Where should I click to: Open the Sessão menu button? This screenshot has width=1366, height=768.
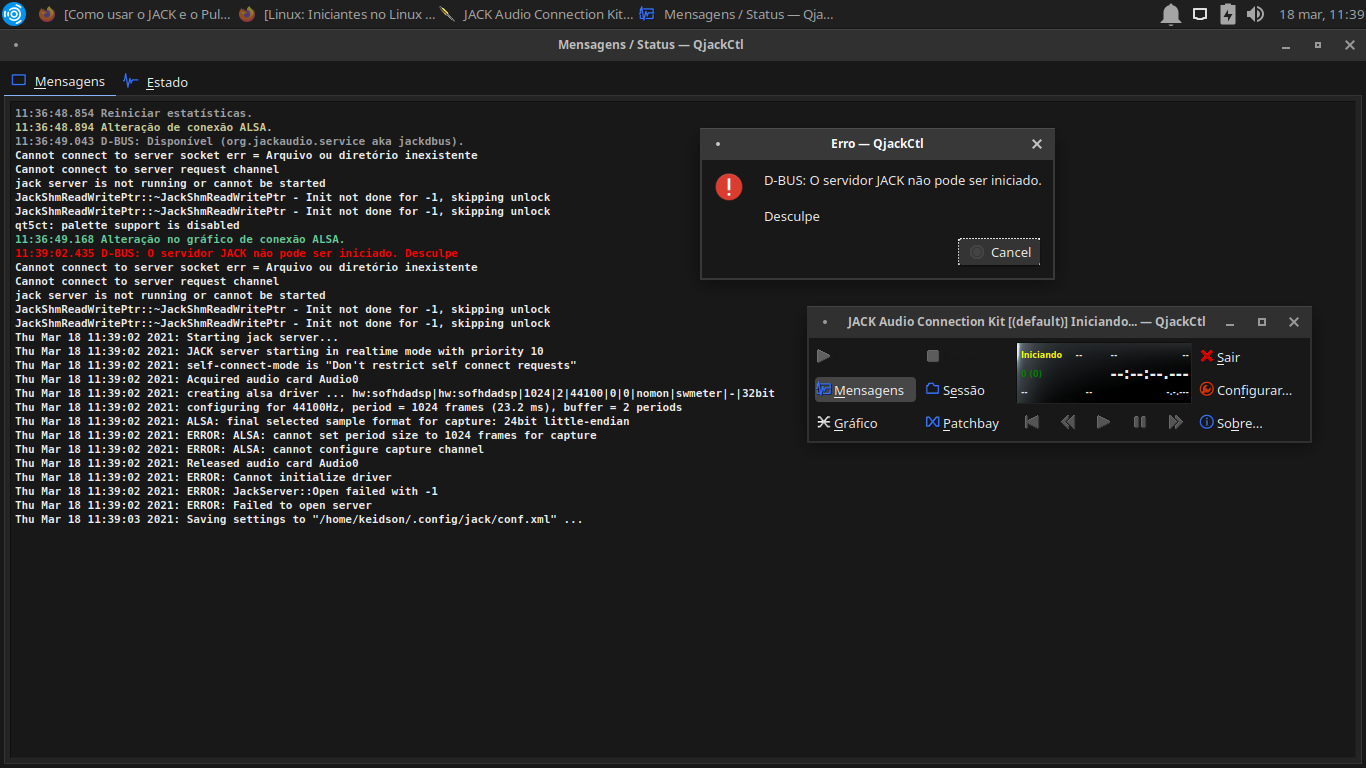[x=955, y=390]
